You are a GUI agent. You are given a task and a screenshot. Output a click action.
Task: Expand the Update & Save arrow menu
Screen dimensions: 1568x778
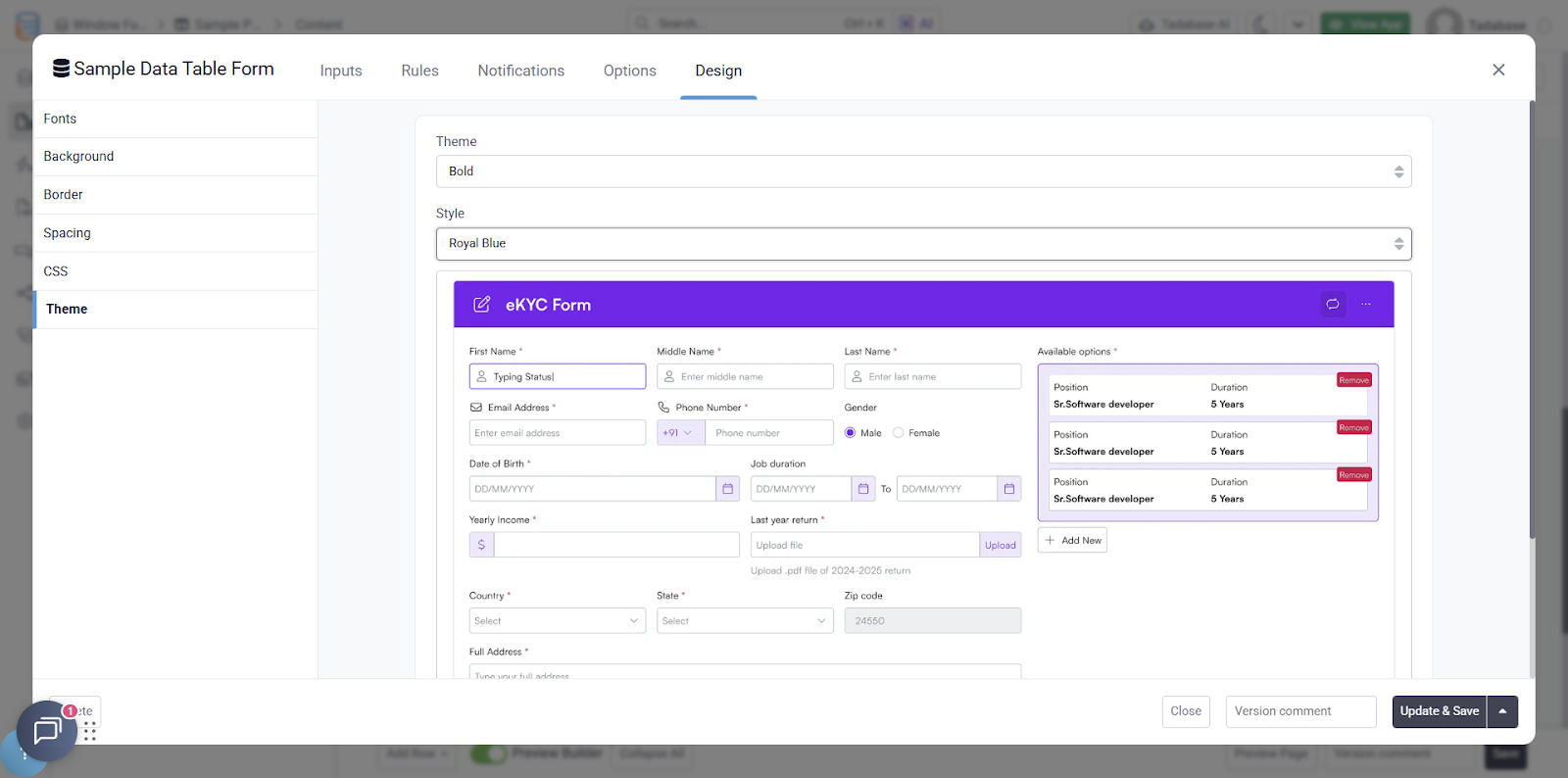[x=1502, y=711]
